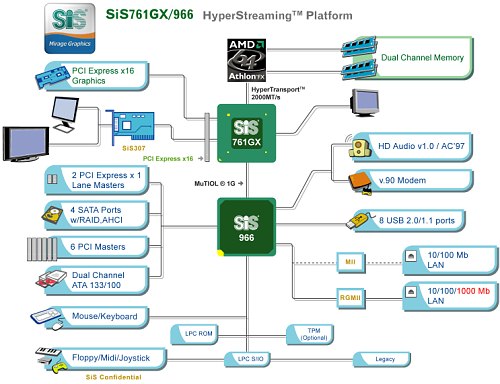Click the CRT monitor icon by 761GX
This screenshot has width=500, height=384.
click(364, 103)
